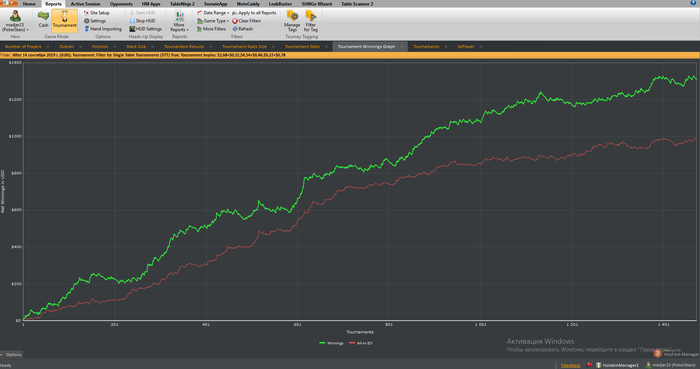Close the Tournament Stack Size tab
This screenshot has height=369, width=700.
273,46
